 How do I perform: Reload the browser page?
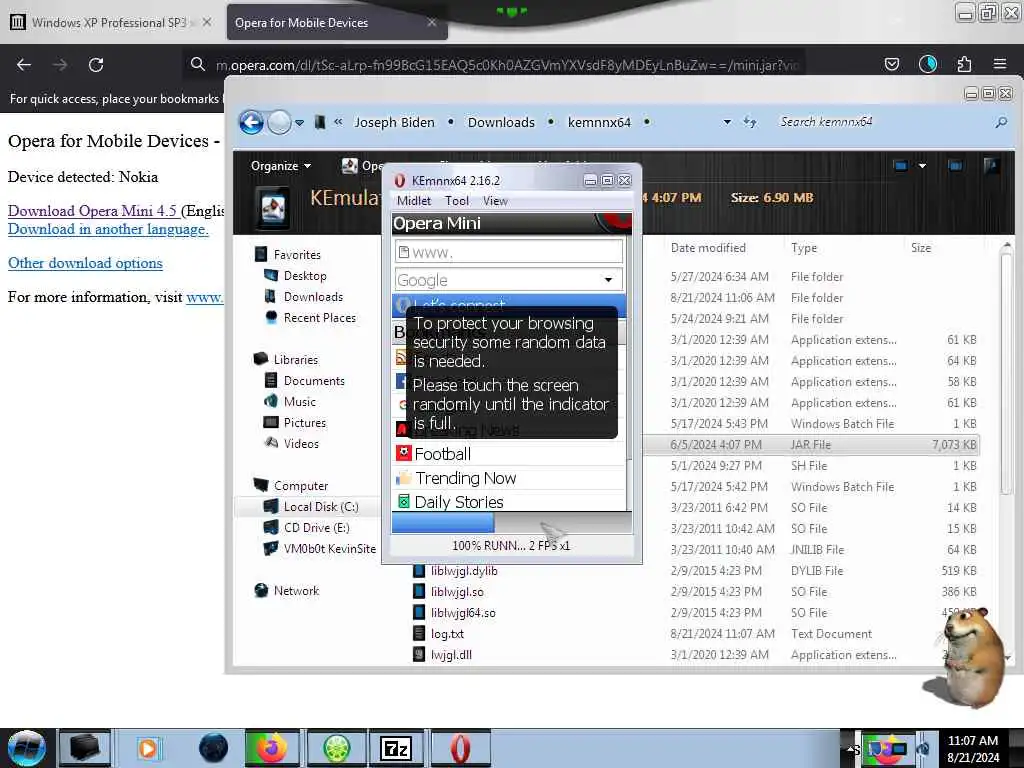click(x=96, y=64)
